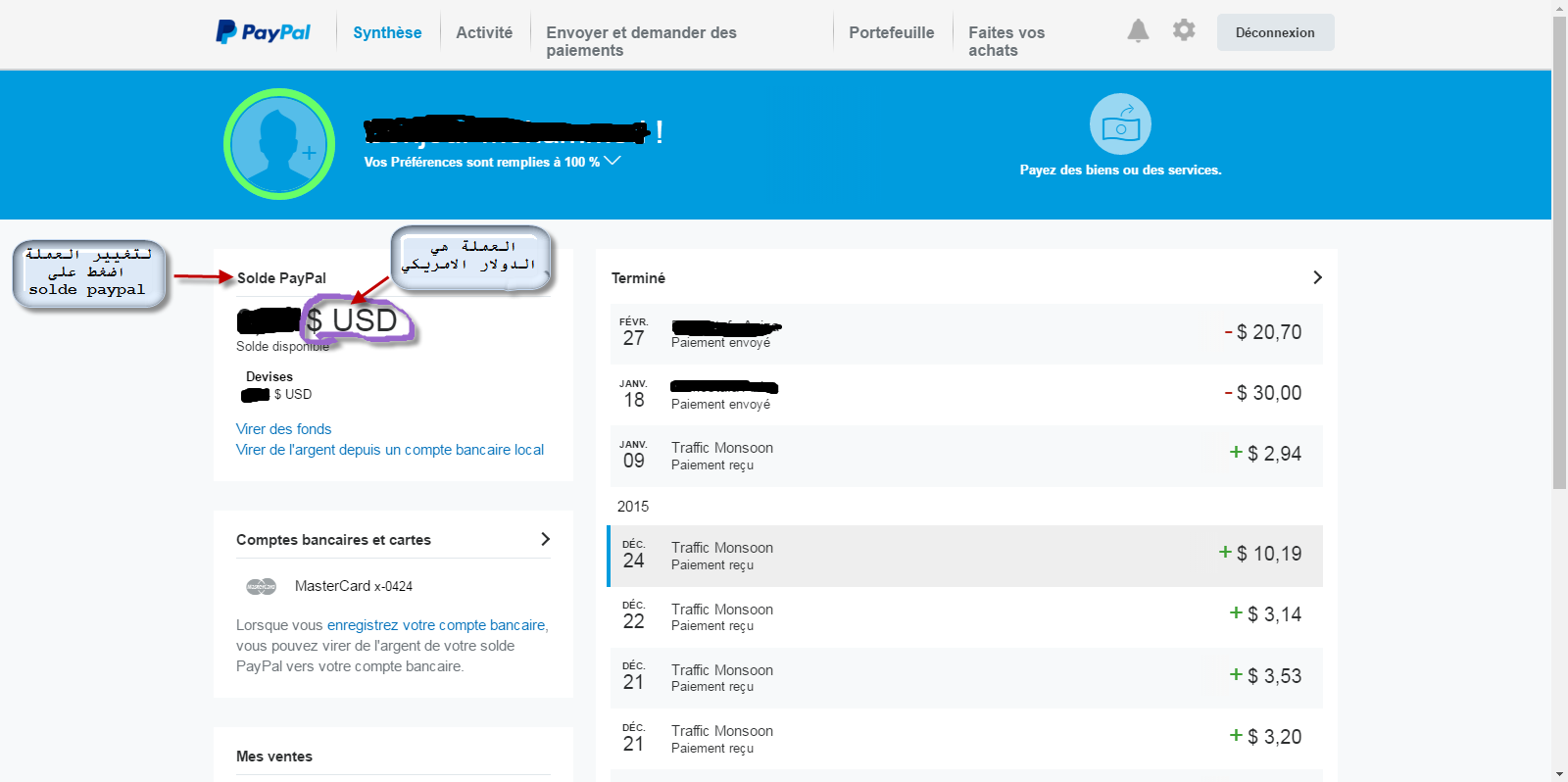Open the Févr. 27 payment of $20,70
This screenshot has height=782, width=1568.
(x=966, y=333)
